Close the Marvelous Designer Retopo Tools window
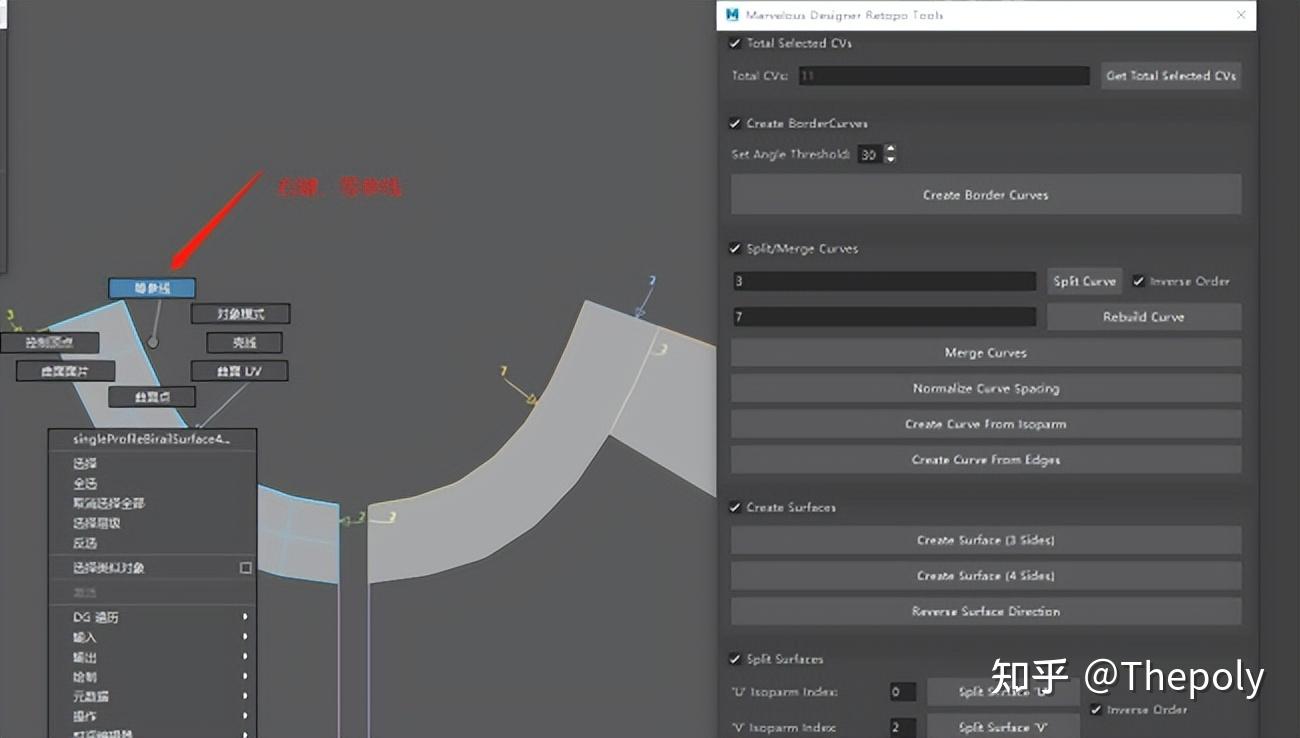The image size is (1300, 738). click(1241, 15)
